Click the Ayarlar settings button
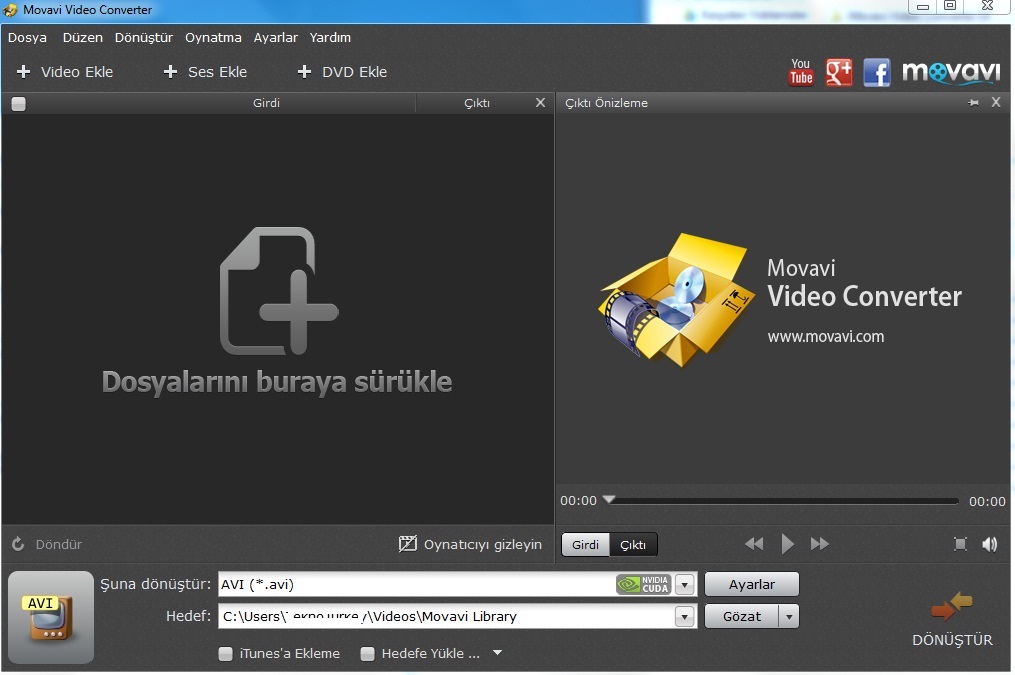The height and width of the screenshot is (675, 1015). (x=751, y=584)
